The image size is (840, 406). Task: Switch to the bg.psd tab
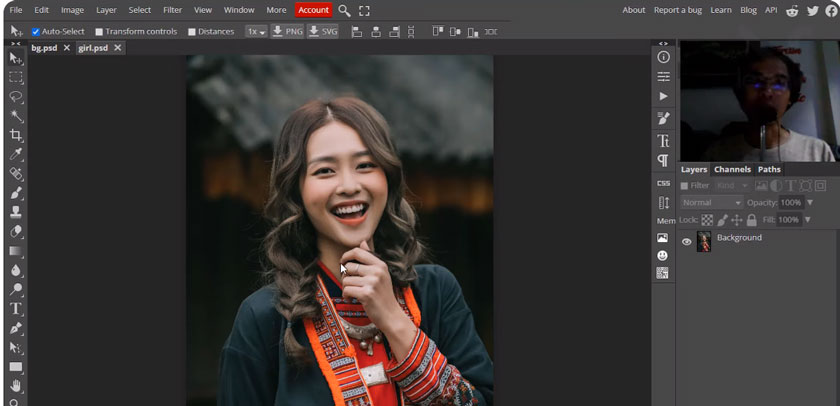[44, 48]
